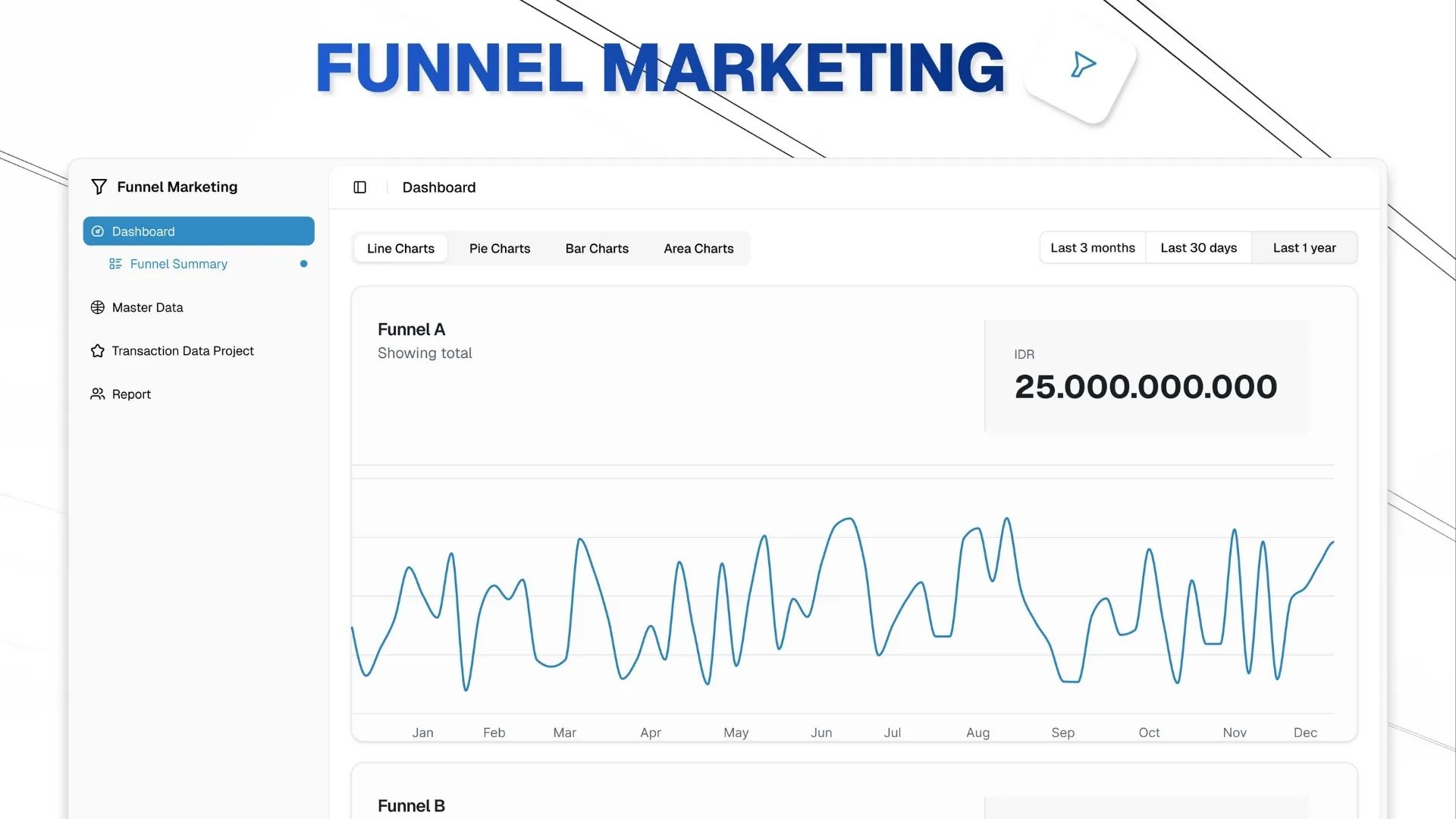Screen dimensions: 1456x819
Task: Select Last 30 days range
Action: [x=1198, y=248]
